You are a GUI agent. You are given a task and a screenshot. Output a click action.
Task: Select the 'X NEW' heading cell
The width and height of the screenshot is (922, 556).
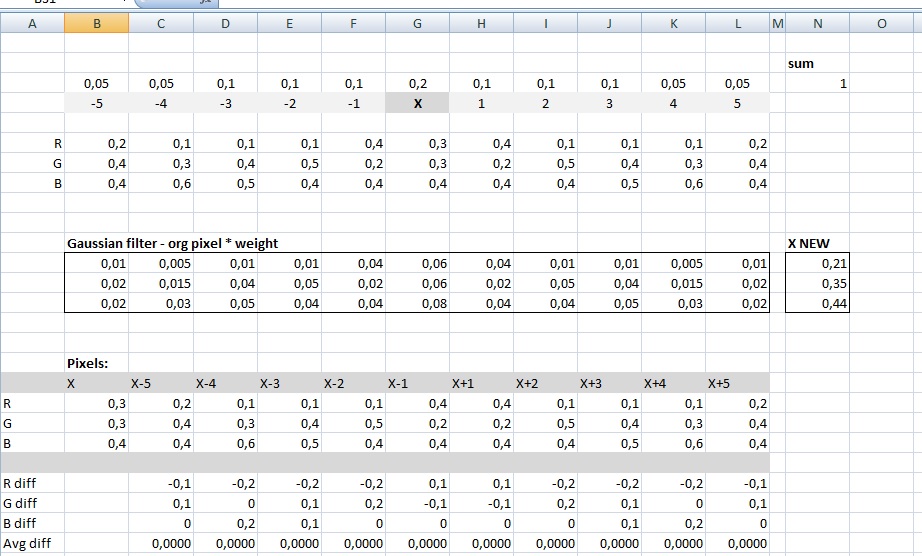808,243
